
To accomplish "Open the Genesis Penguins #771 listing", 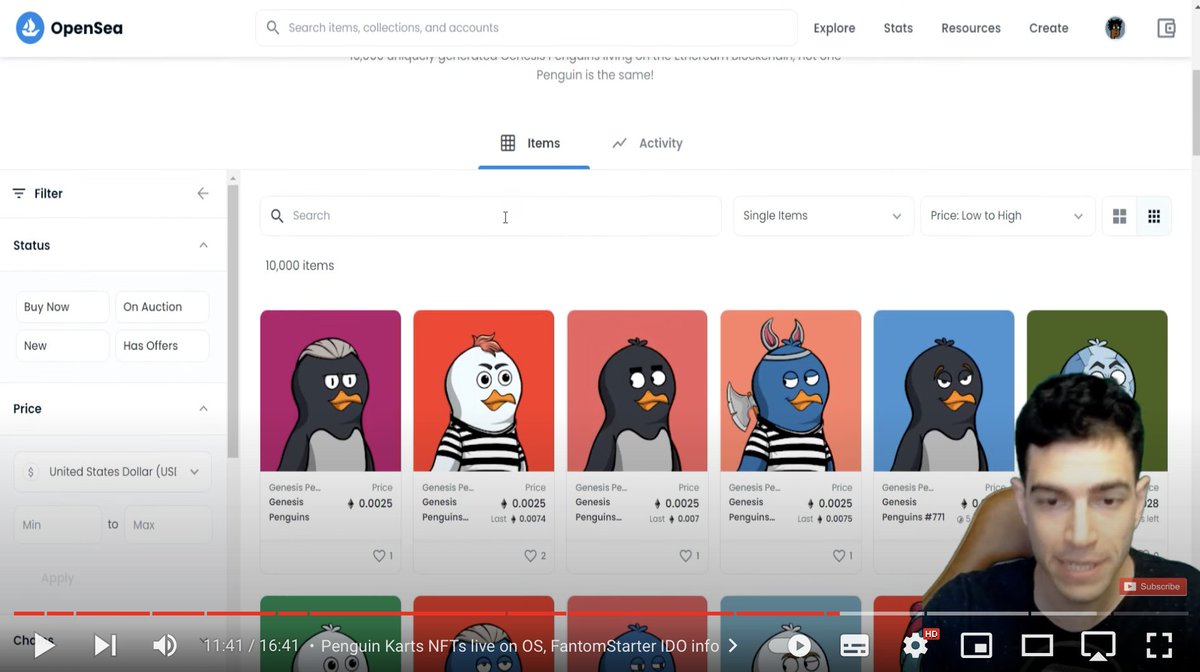I will [x=913, y=517].
